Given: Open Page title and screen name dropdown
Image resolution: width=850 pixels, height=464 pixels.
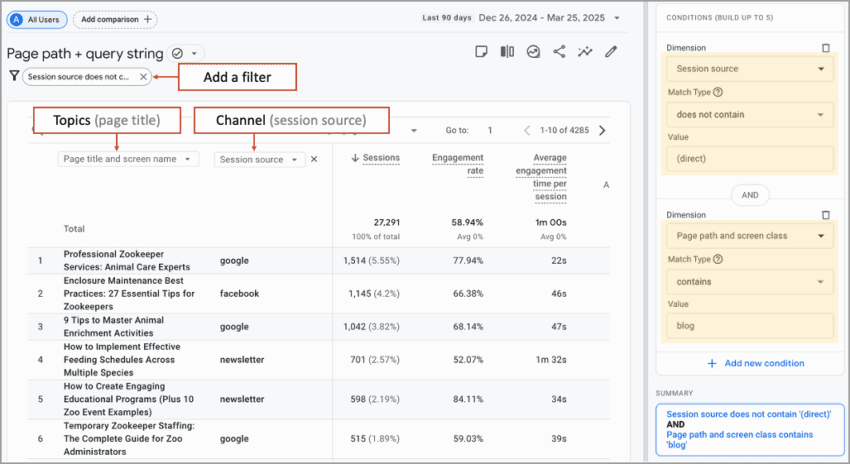Looking at the screenshot, I should [x=128, y=159].
